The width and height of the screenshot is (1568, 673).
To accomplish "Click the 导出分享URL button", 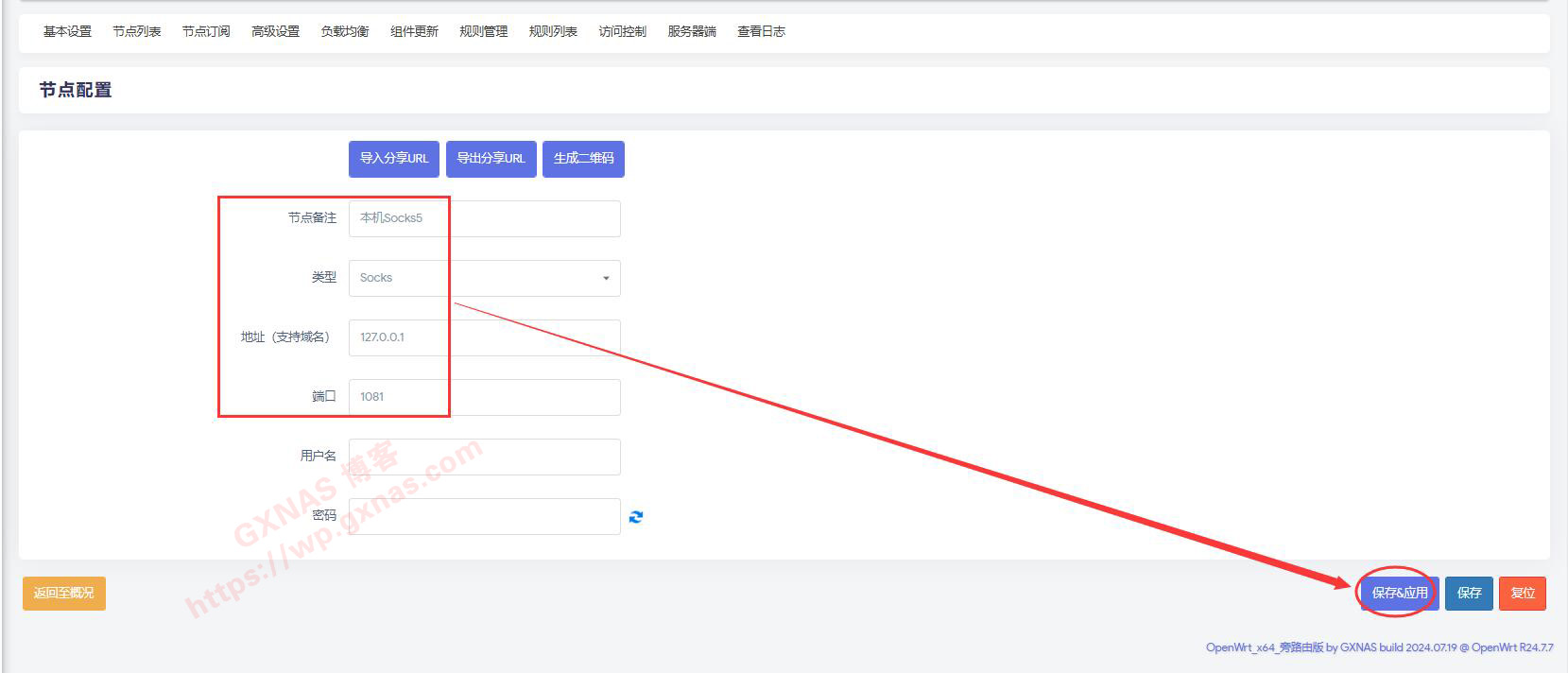I will pyautogui.click(x=491, y=159).
